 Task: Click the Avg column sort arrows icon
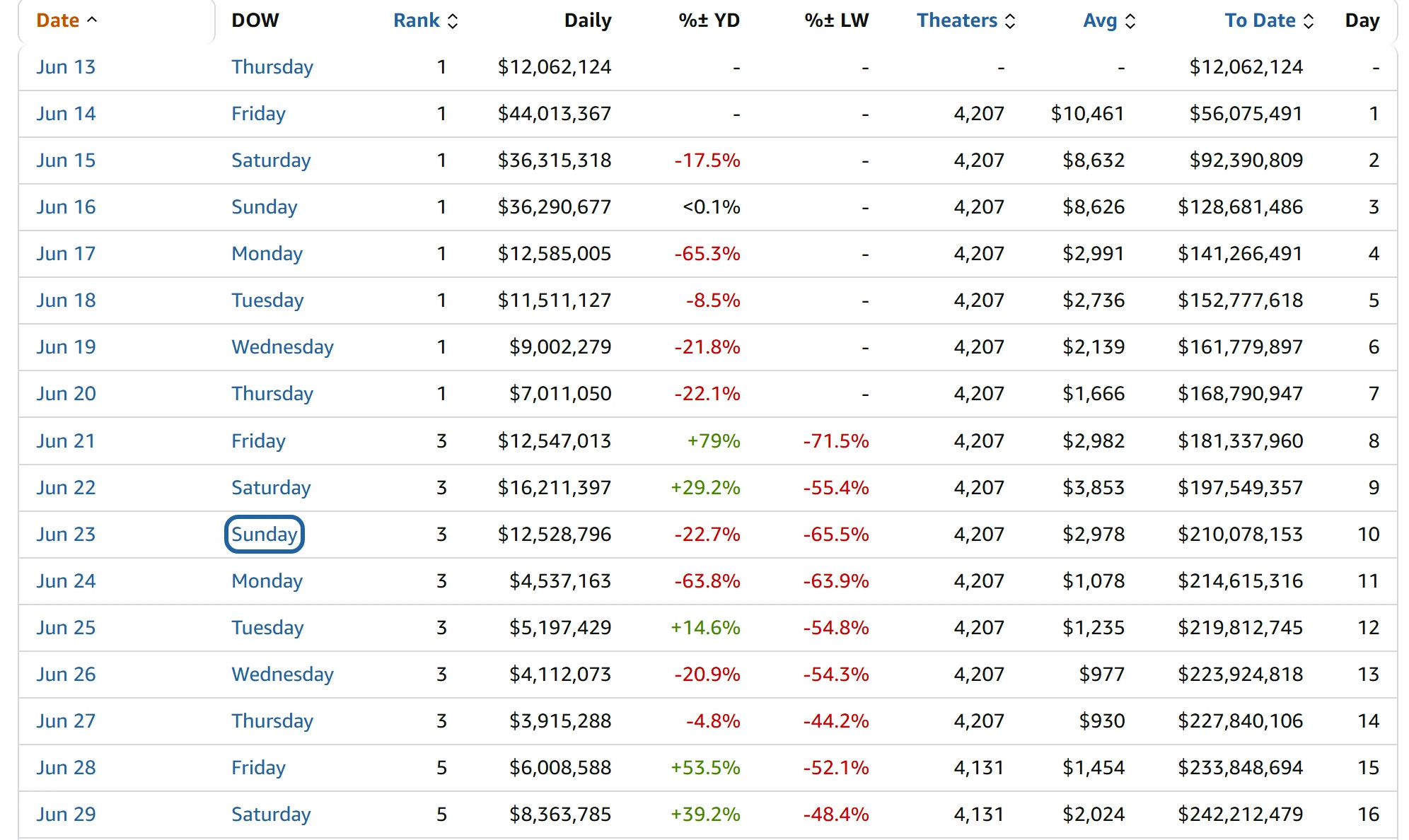tap(1130, 21)
